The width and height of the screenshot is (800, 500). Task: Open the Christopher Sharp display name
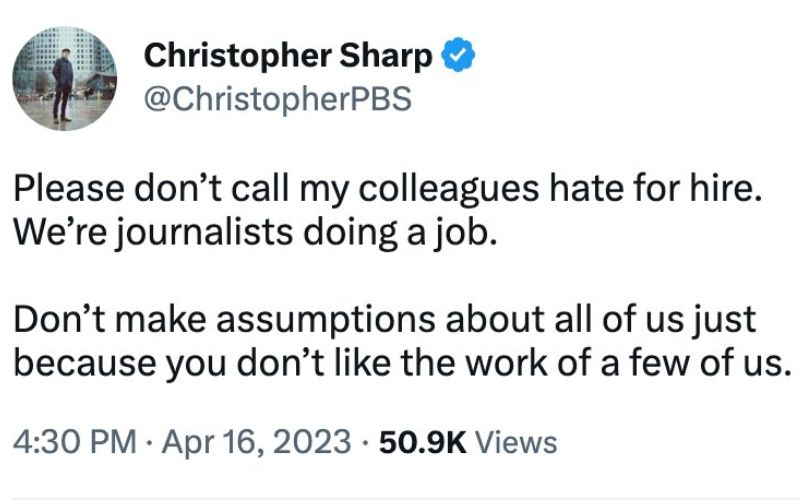tap(288, 56)
